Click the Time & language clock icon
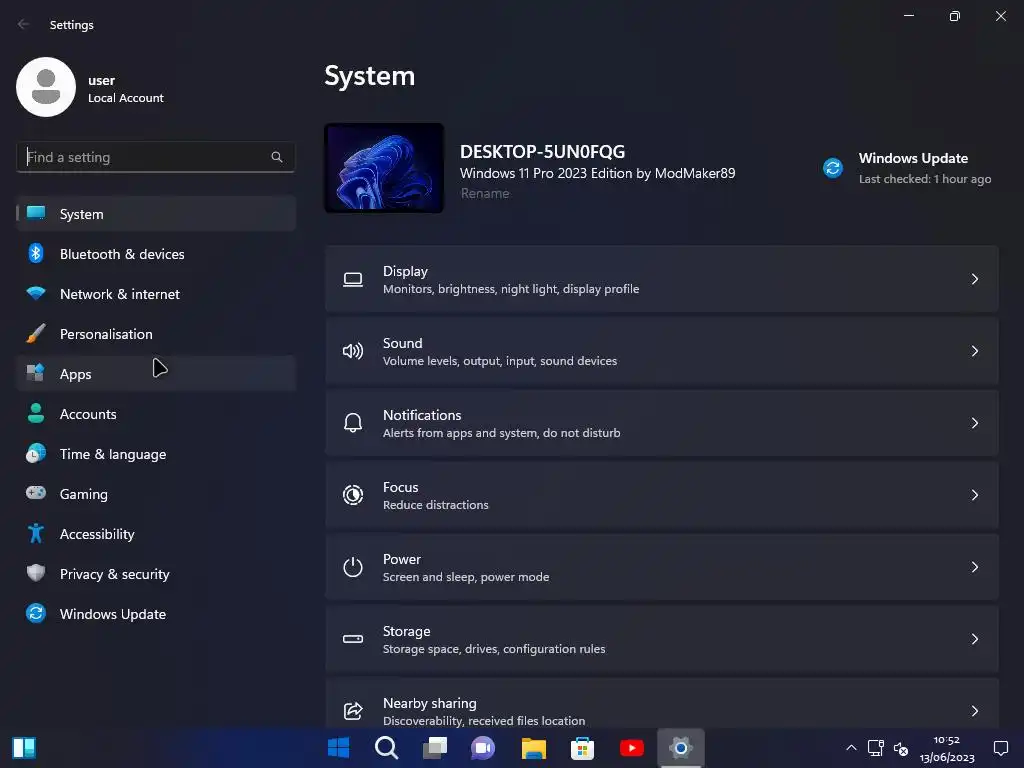 tap(36, 453)
